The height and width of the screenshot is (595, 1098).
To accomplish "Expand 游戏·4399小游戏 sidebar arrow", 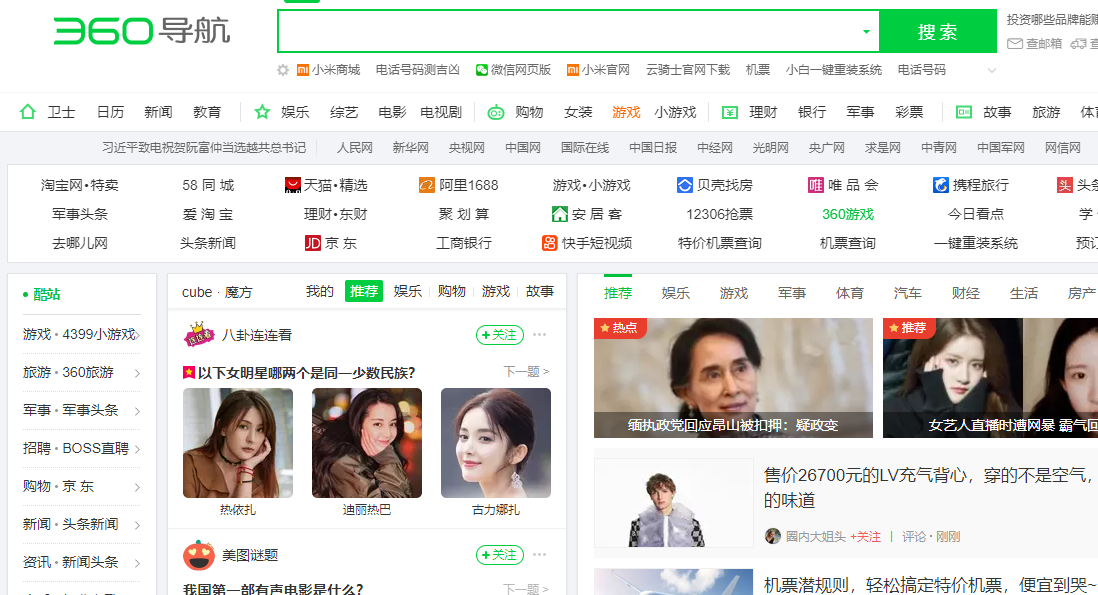I will point(137,335).
